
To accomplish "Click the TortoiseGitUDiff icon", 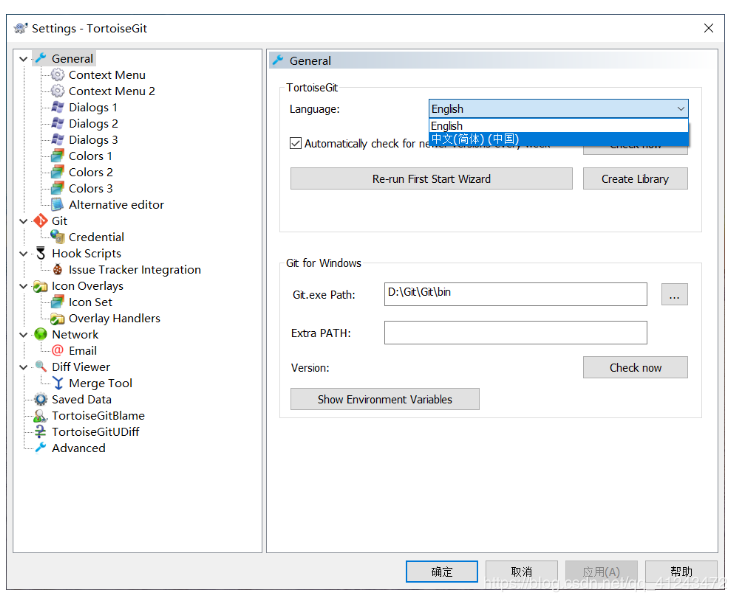I will coord(41,431).
